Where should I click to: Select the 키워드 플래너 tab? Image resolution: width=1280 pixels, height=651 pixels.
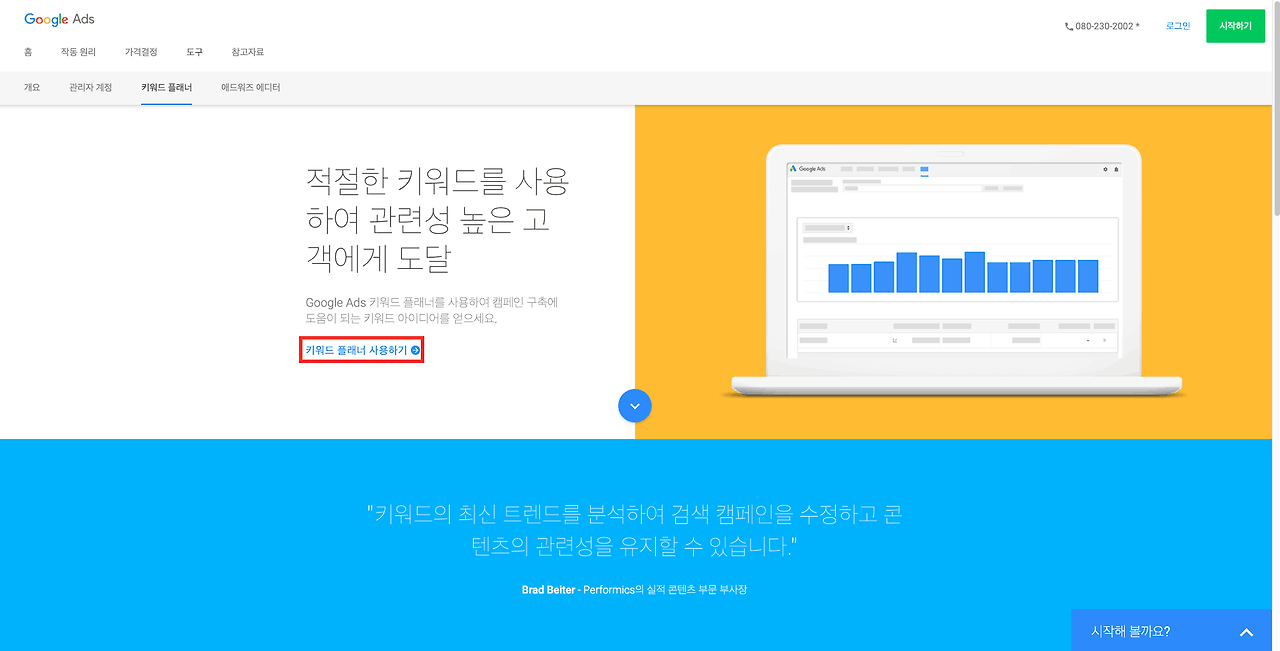tap(166, 87)
